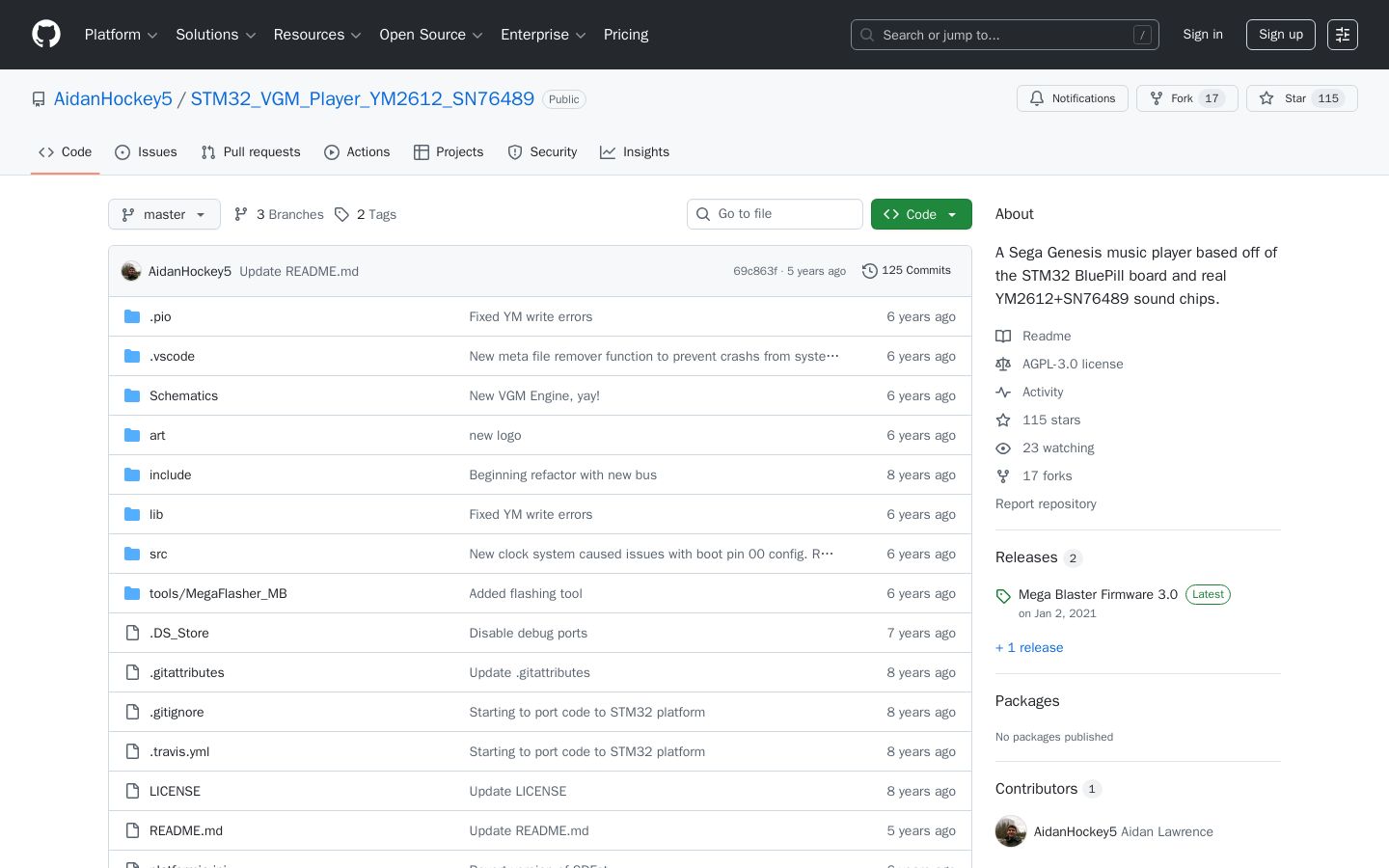Open commit 69c863f
The height and width of the screenshot is (868, 1389).
755,271
